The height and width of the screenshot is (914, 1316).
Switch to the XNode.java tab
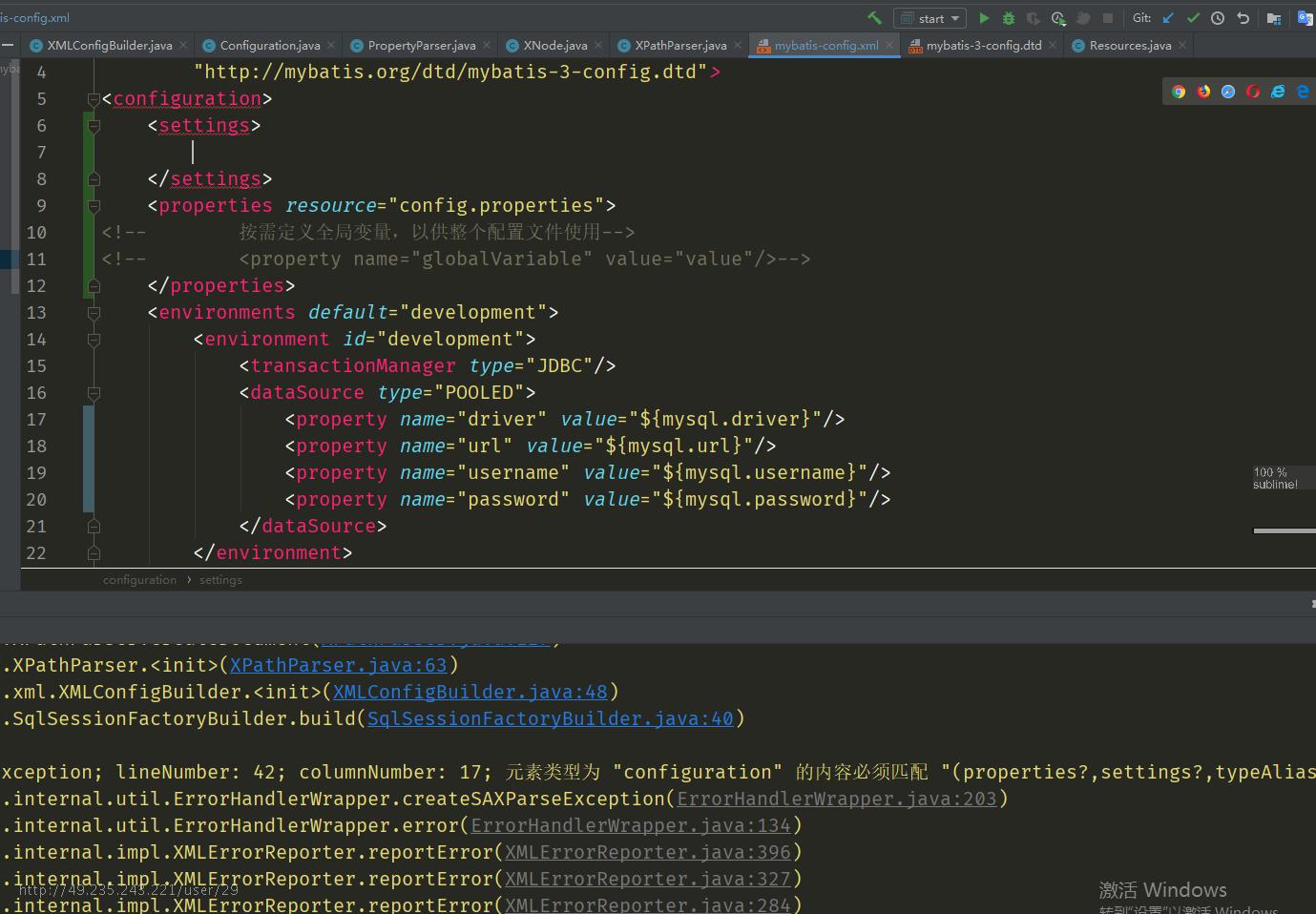pyautogui.click(x=555, y=45)
